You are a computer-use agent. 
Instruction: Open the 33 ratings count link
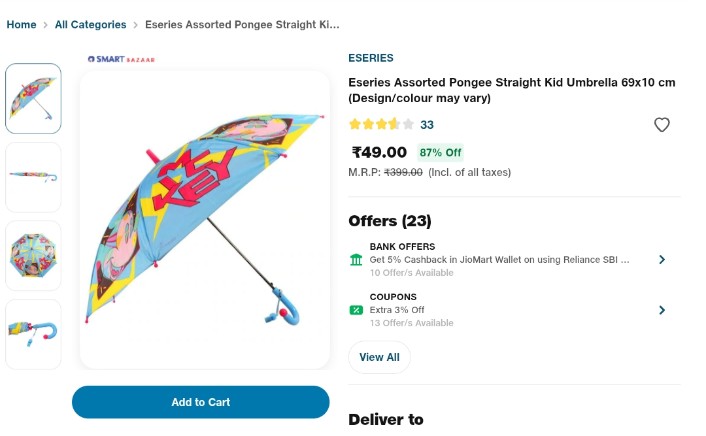427,125
